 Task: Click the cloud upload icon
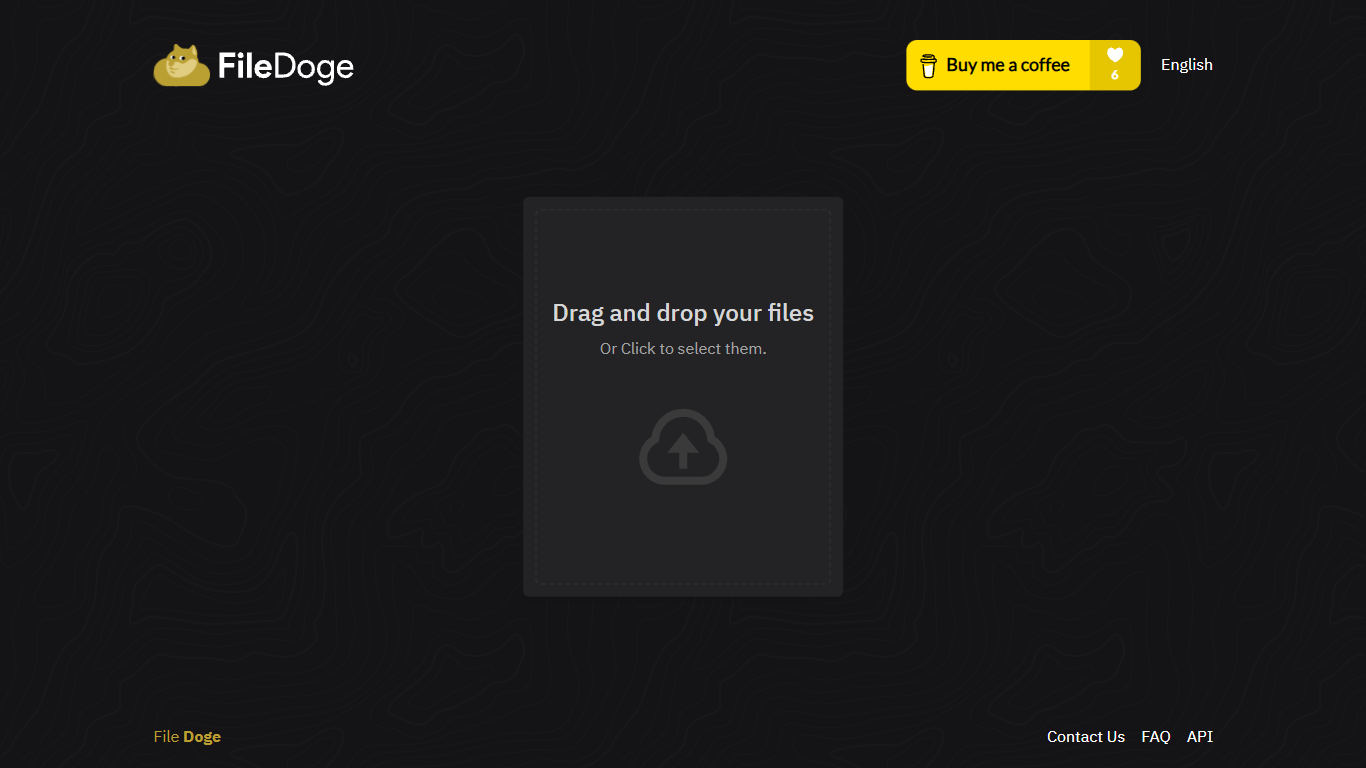(x=683, y=447)
